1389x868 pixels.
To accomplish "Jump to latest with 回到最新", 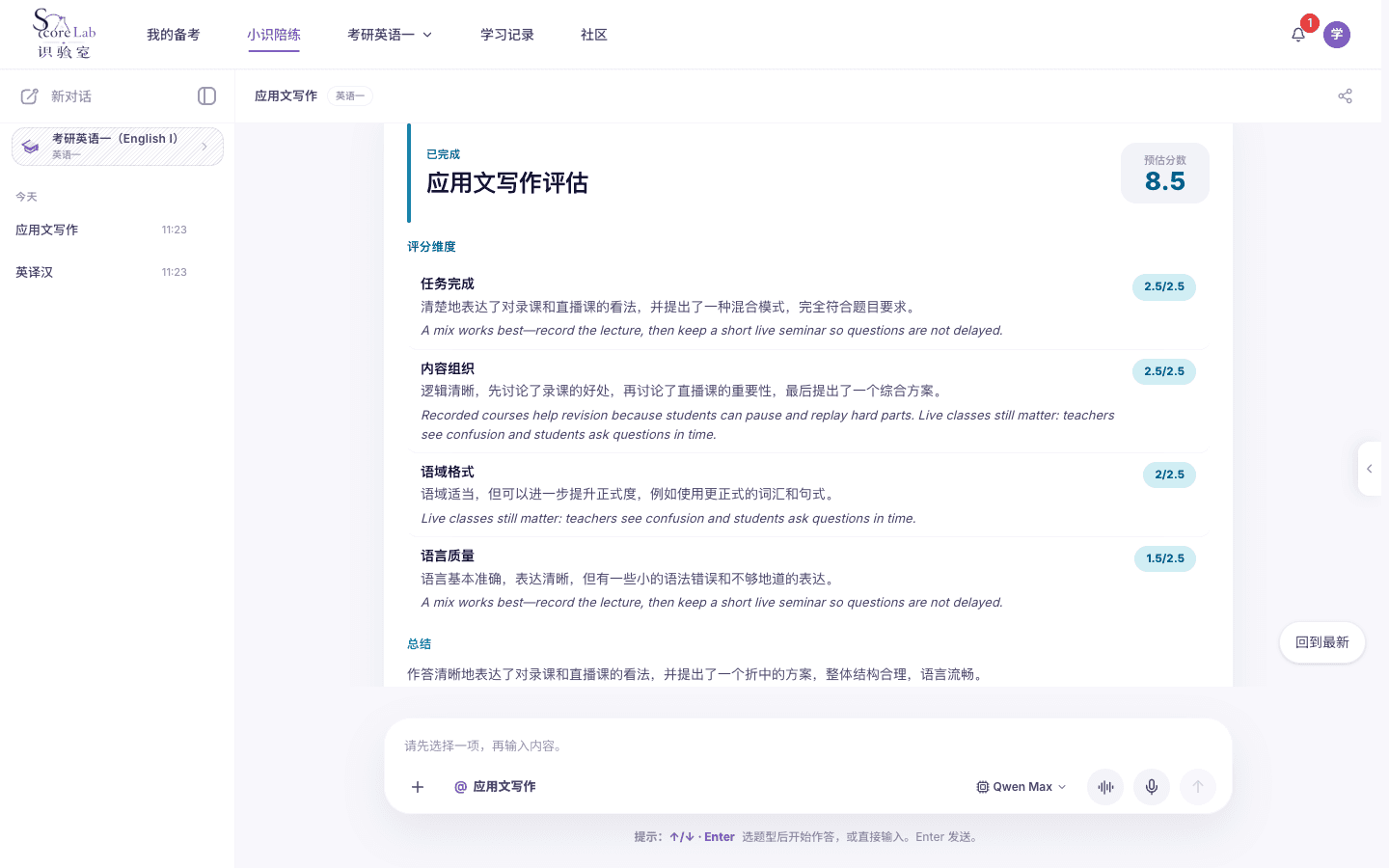I will tap(1322, 642).
